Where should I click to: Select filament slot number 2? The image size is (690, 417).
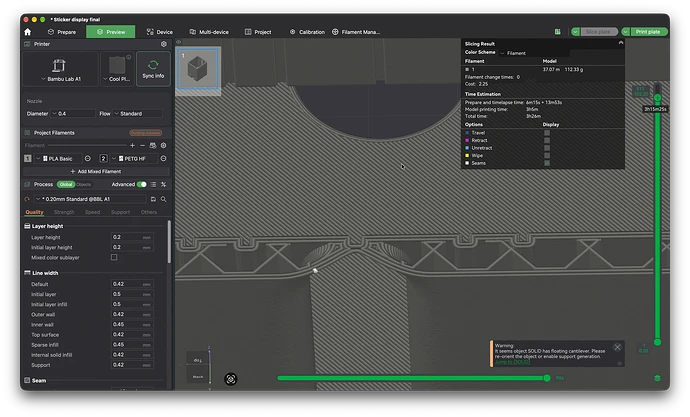[103, 158]
